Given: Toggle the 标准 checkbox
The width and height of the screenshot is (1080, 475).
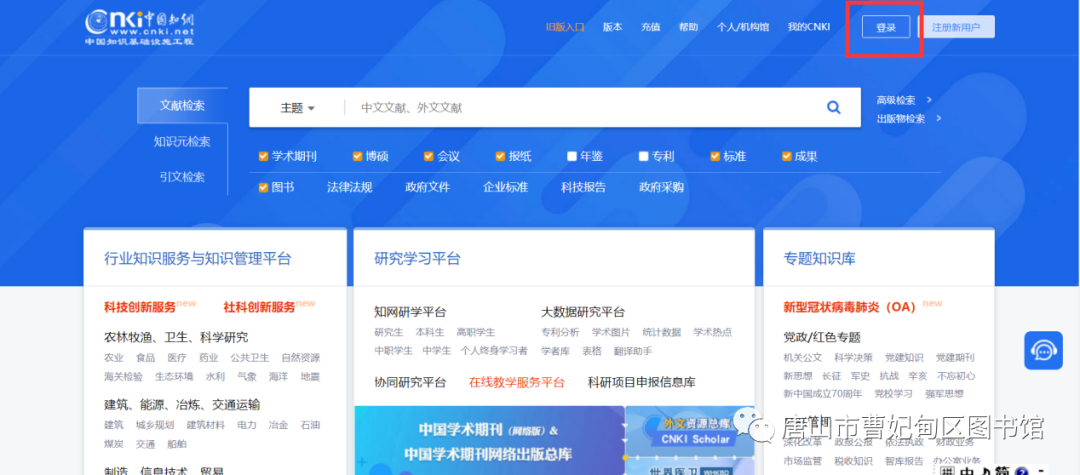Looking at the screenshot, I should [x=715, y=156].
